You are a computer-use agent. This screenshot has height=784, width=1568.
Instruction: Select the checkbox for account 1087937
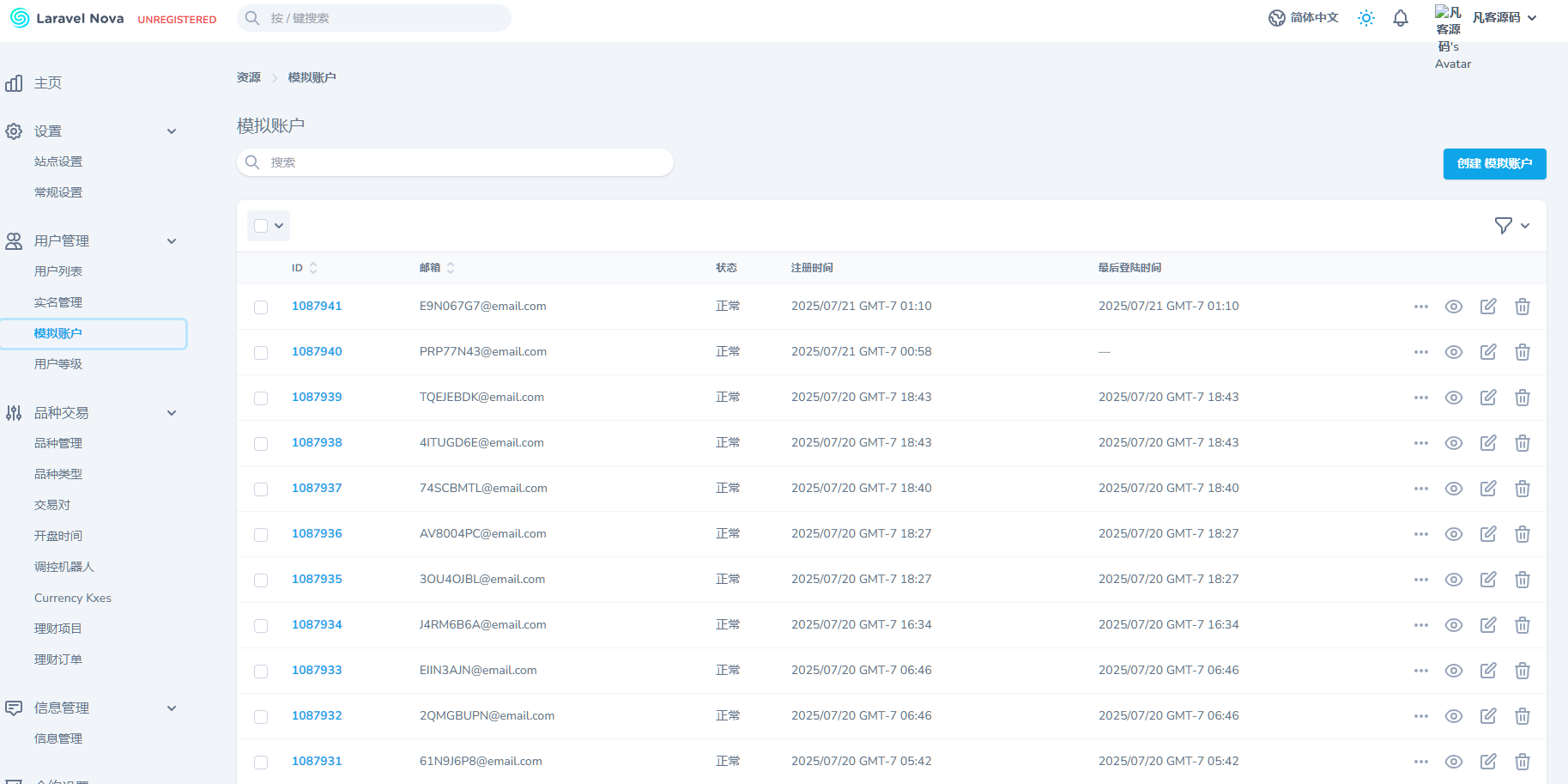pyautogui.click(x=261, y=489)
